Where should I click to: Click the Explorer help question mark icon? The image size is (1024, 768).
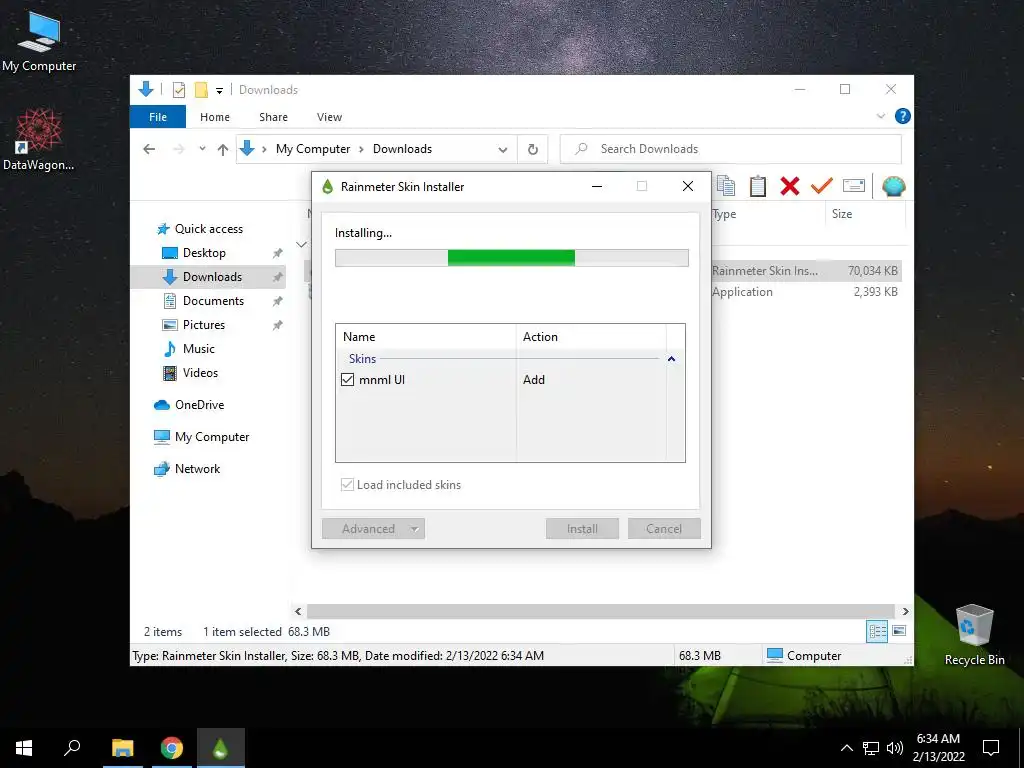903,116
